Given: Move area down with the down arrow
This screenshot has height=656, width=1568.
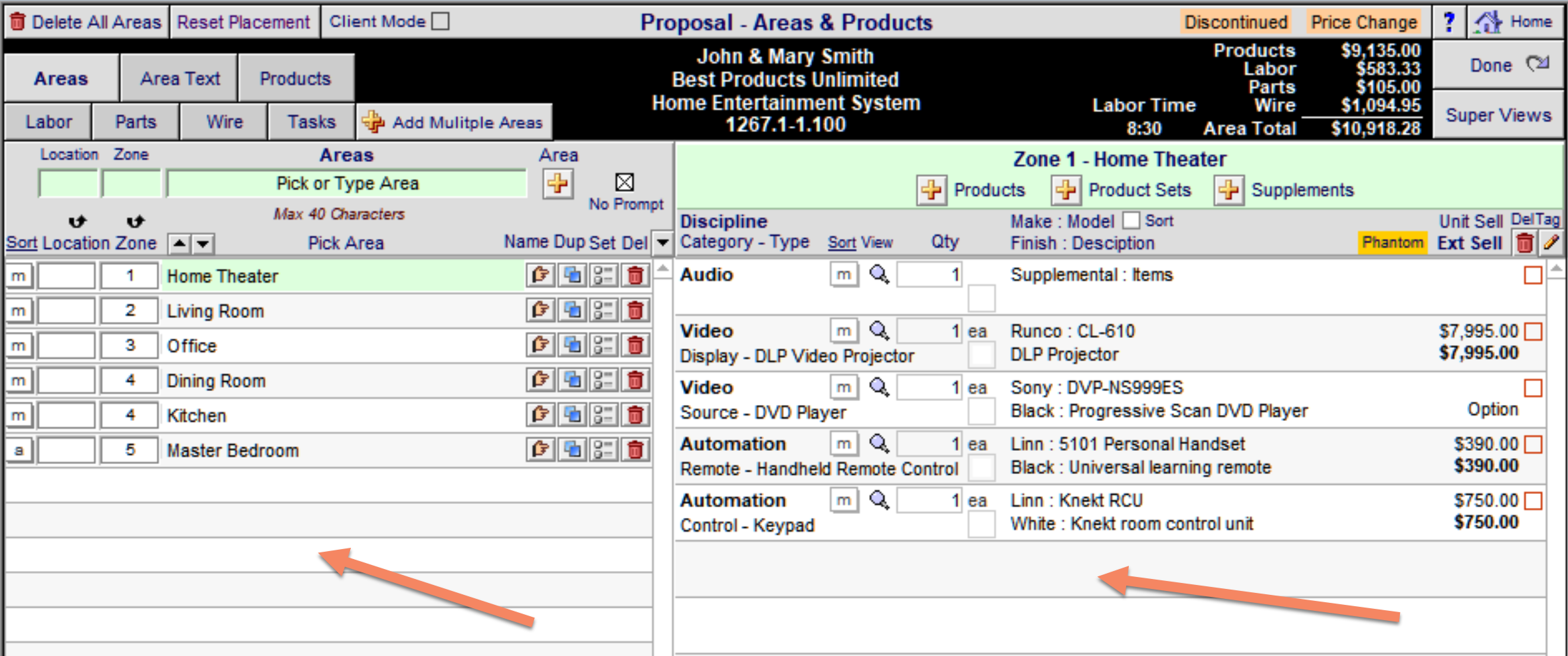Looking at the screenshot, I should point(203,244).
